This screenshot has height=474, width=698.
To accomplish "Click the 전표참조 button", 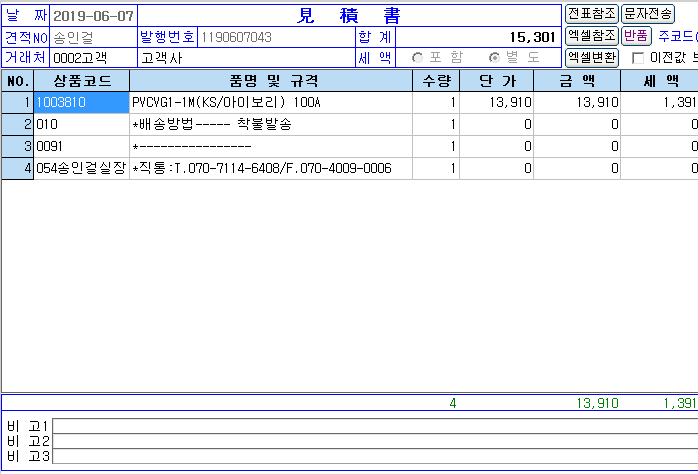I will pyautogui.click(x=591, y=14).
